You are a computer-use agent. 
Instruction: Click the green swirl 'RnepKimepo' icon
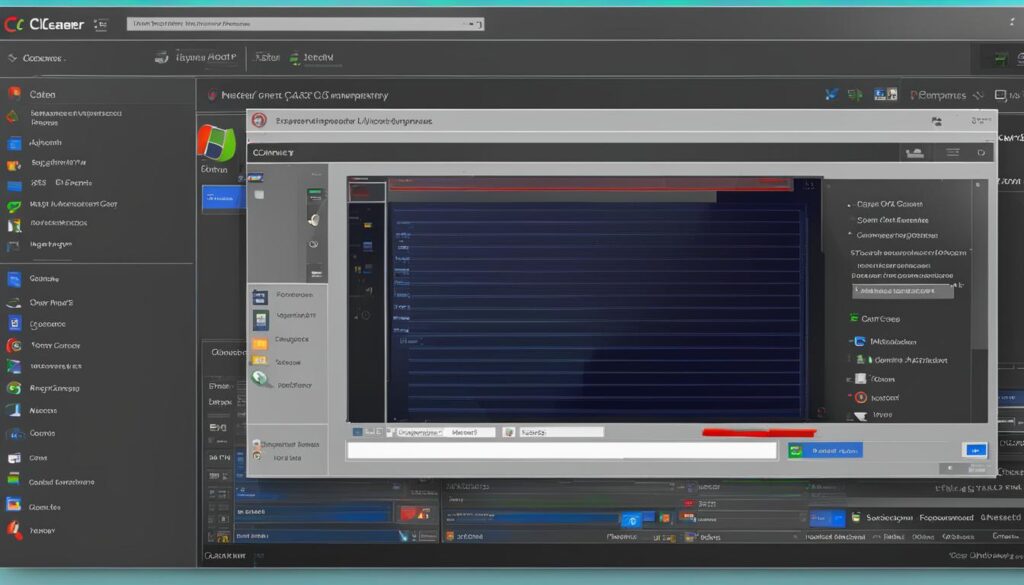pos(14,388)
